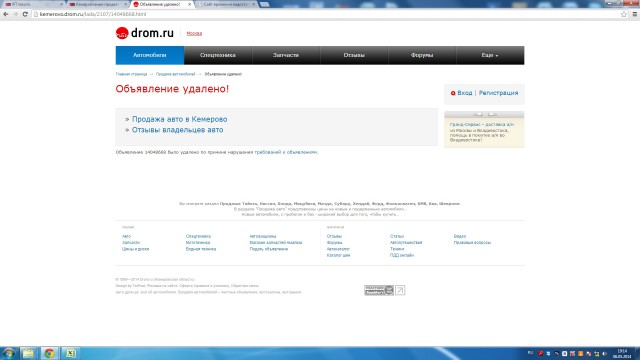Click the footer Спецтехника link

[x=198, y=236]
